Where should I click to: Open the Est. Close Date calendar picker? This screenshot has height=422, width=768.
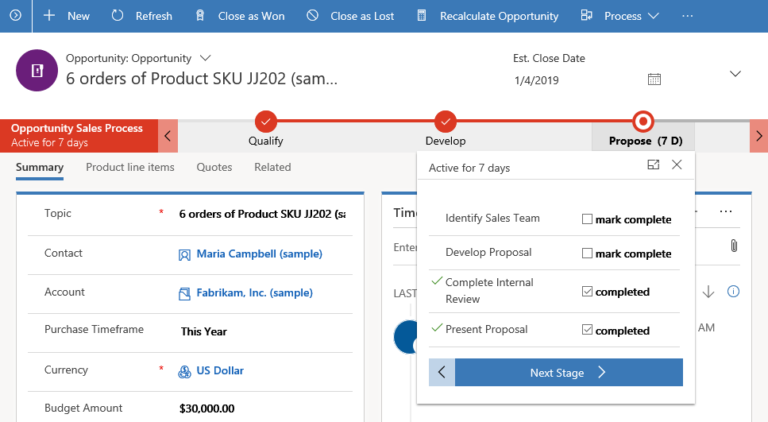pos(654,79)
